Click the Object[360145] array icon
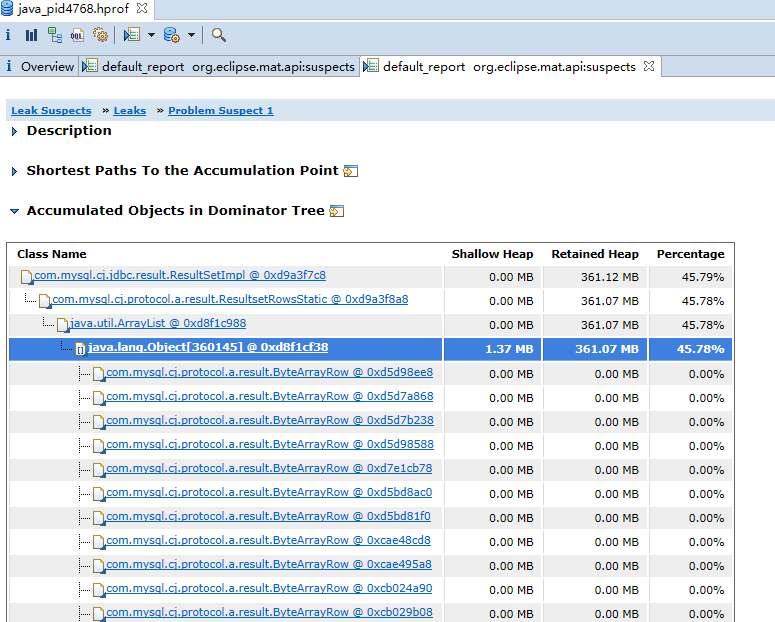The image size is (775, 622). point(81,350)
